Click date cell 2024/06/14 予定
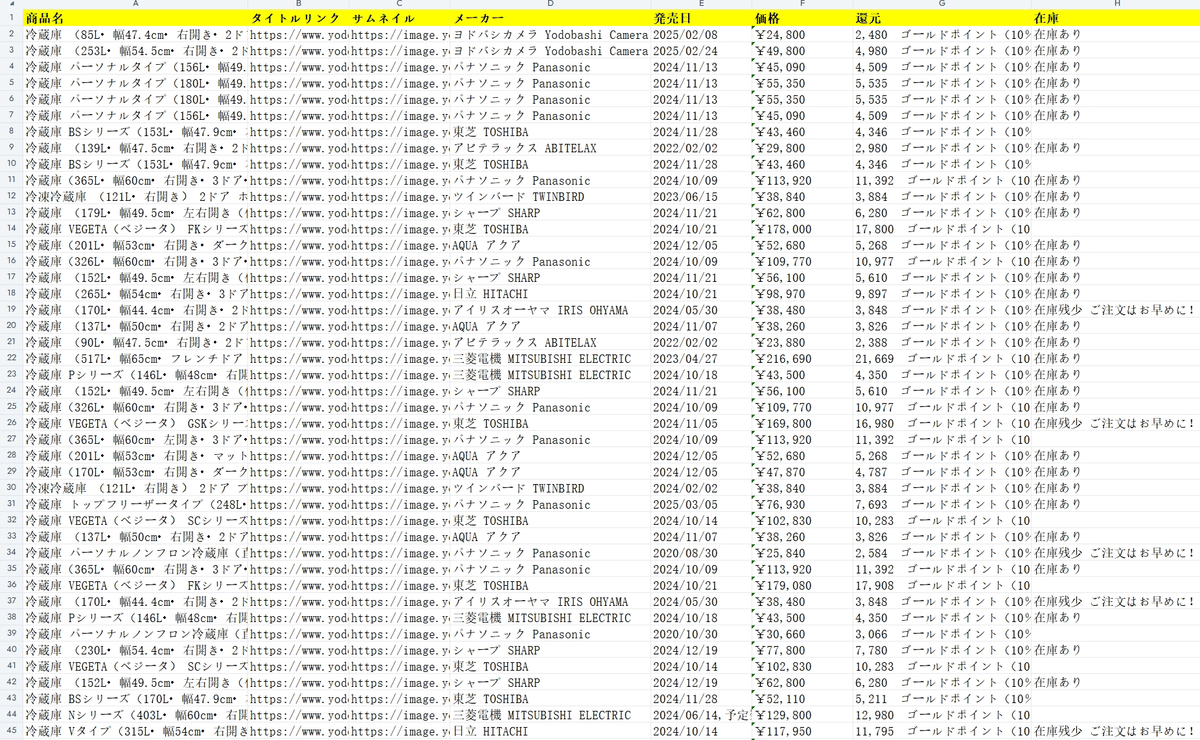Screen dimensions: 1200x740 pos(701,715)
